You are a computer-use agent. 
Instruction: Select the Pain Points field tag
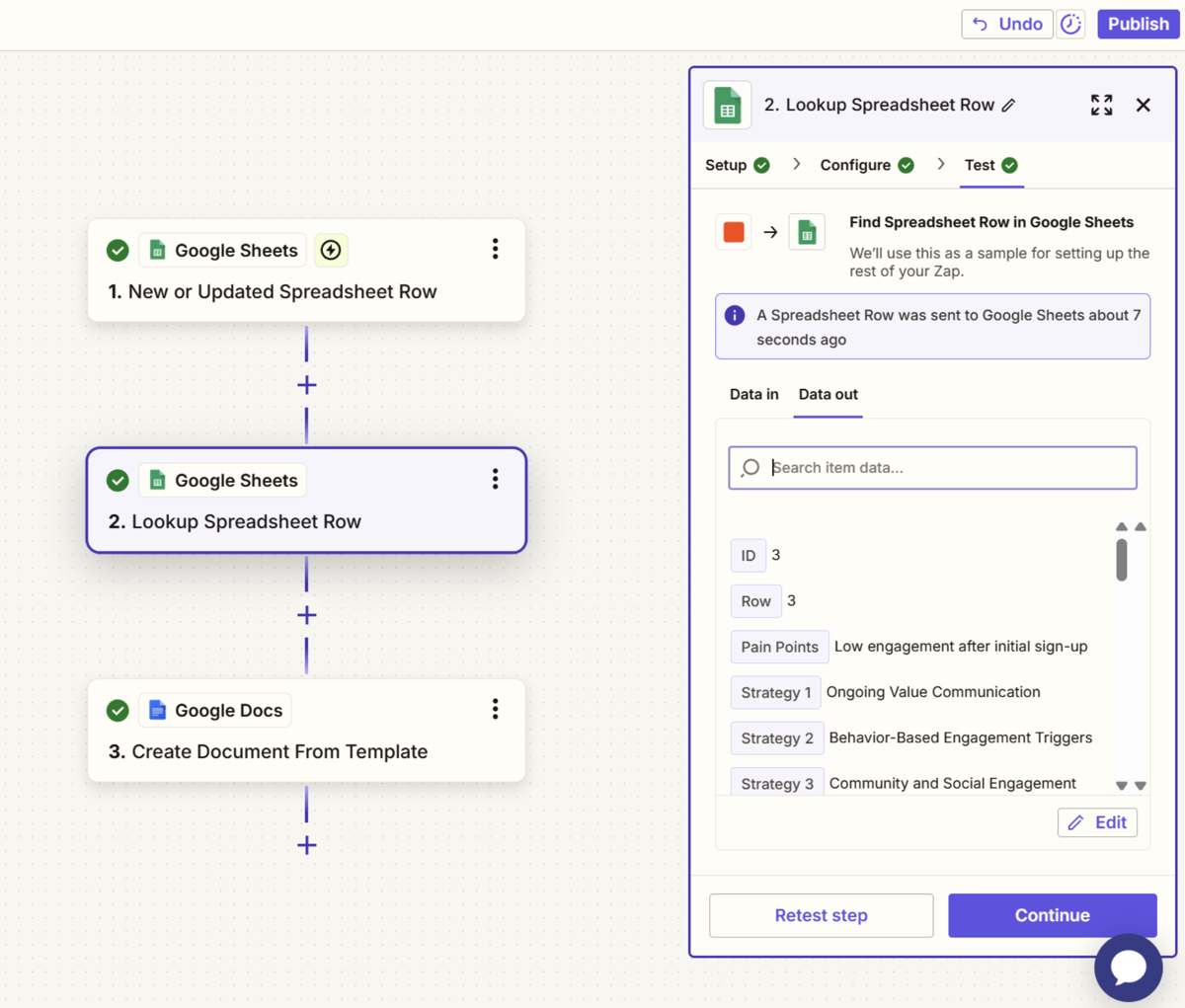(779, 647)
